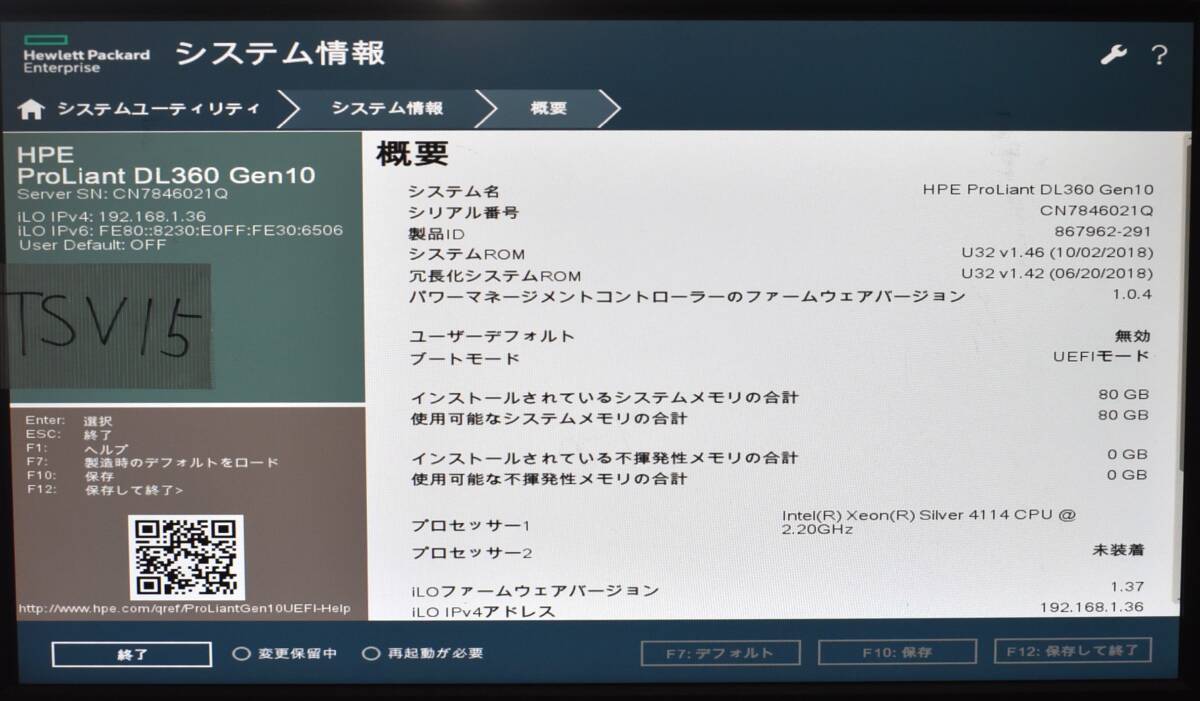The height and width of the screenshot is (701, 1200).
Task: Click the iLO IPv4: 192.168.1.36 sidebar line
Action: point(111,216)
